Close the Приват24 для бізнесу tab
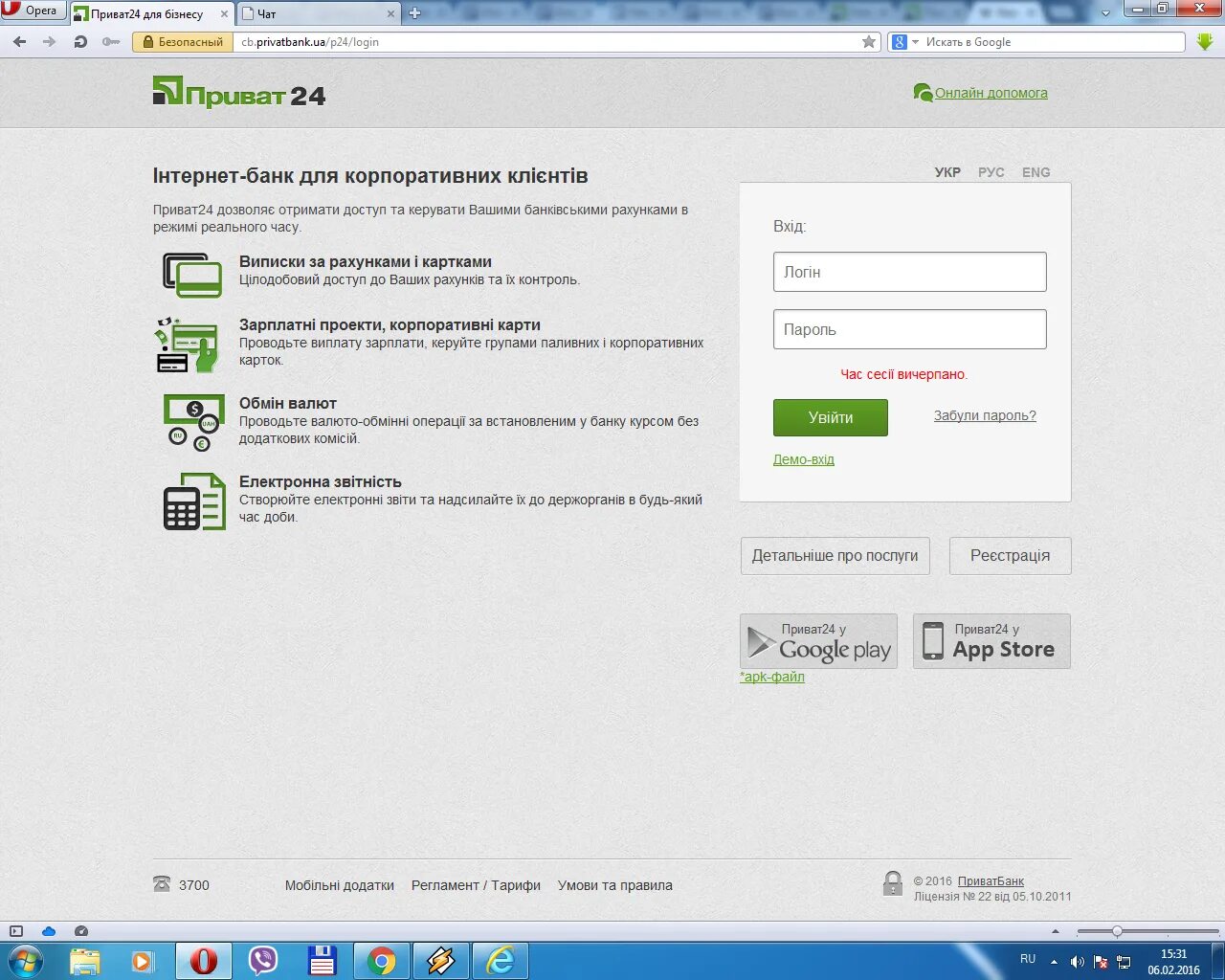This screenshot has width=1225, height=980. coord(224,14)
